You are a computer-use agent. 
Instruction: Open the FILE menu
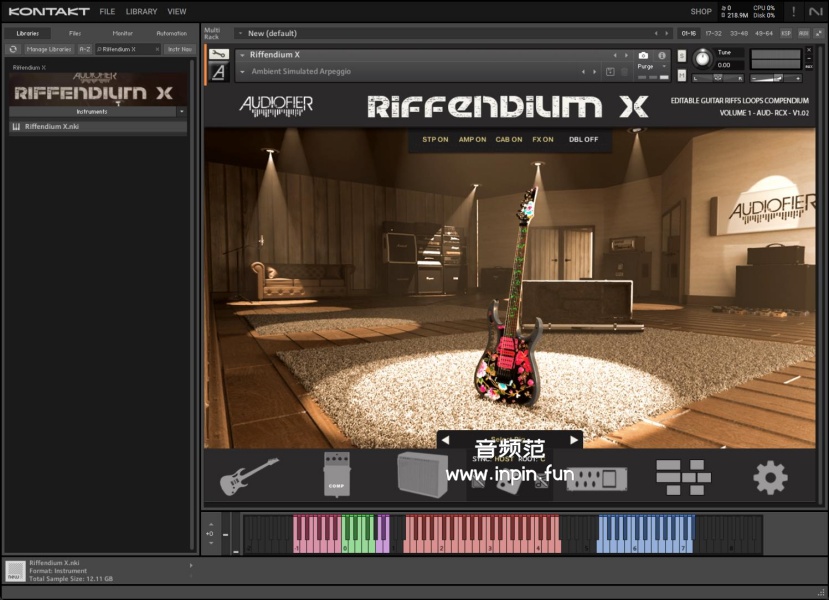107,11
